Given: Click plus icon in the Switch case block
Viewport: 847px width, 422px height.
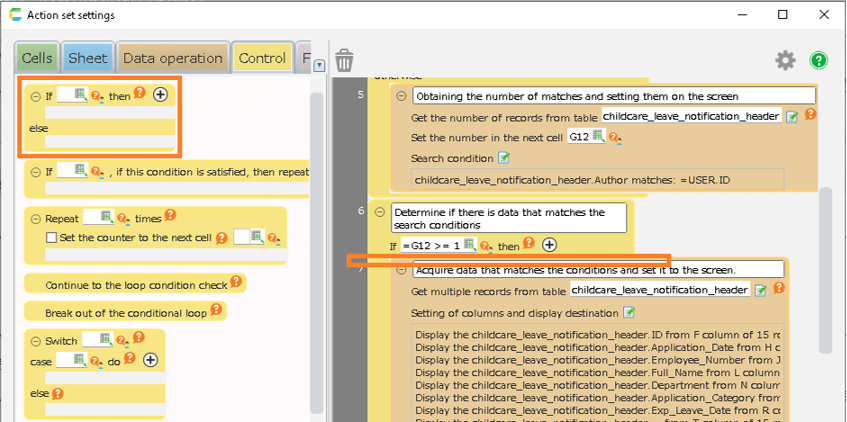Looking at the screenshot, I should 150,360.
